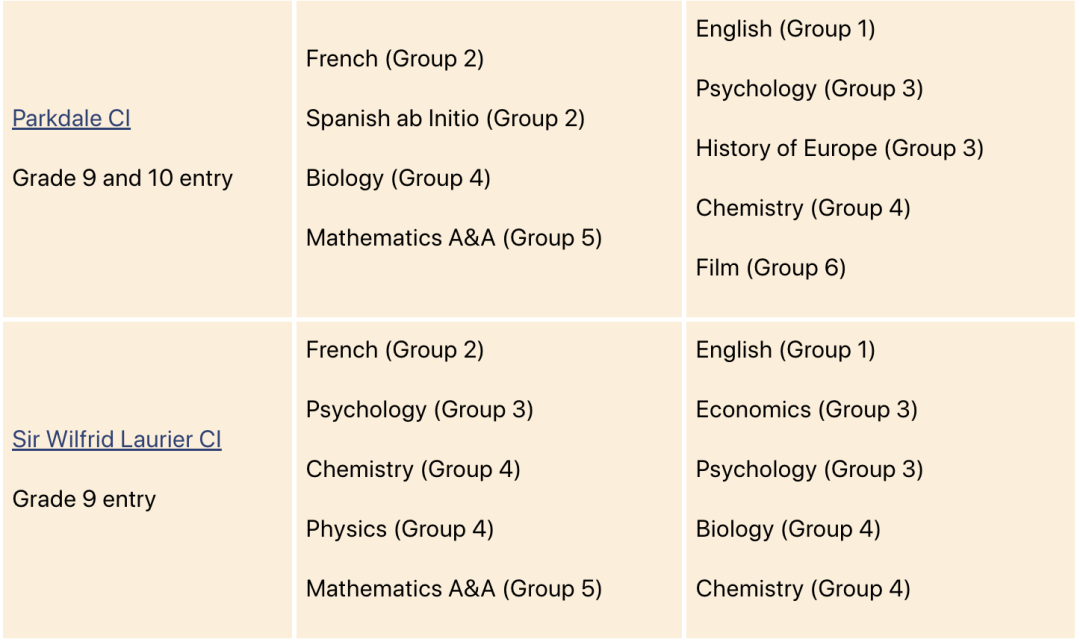This screenshot has height=642, width=1080.
Task: Click Laurier's French (Group 2) entry
Action: tap(395, 350)
